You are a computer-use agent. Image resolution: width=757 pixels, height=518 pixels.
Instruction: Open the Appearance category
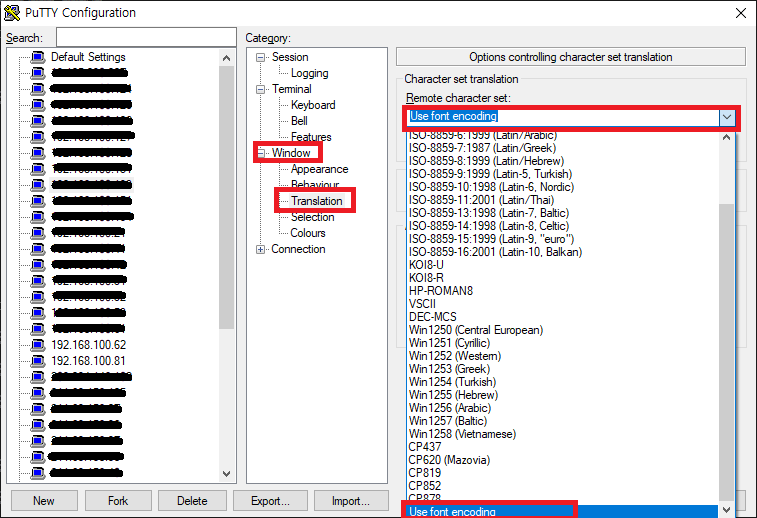(x=319, y=169)
